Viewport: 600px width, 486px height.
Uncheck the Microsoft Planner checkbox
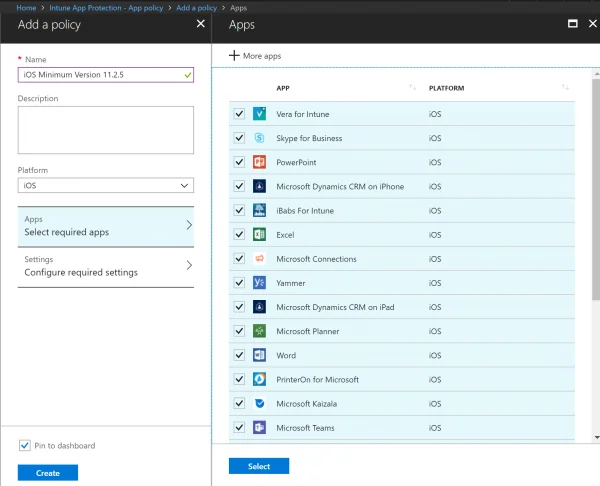pos(239,331)
